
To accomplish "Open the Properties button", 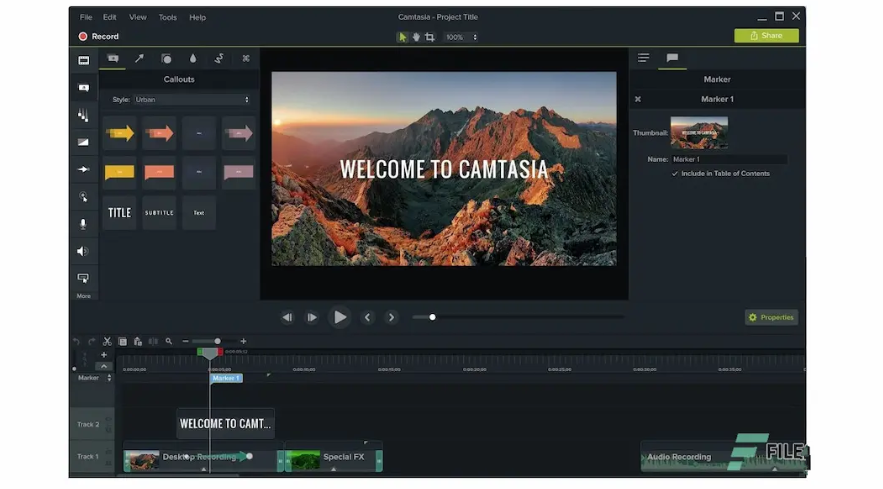I will [x=771, y=318].
